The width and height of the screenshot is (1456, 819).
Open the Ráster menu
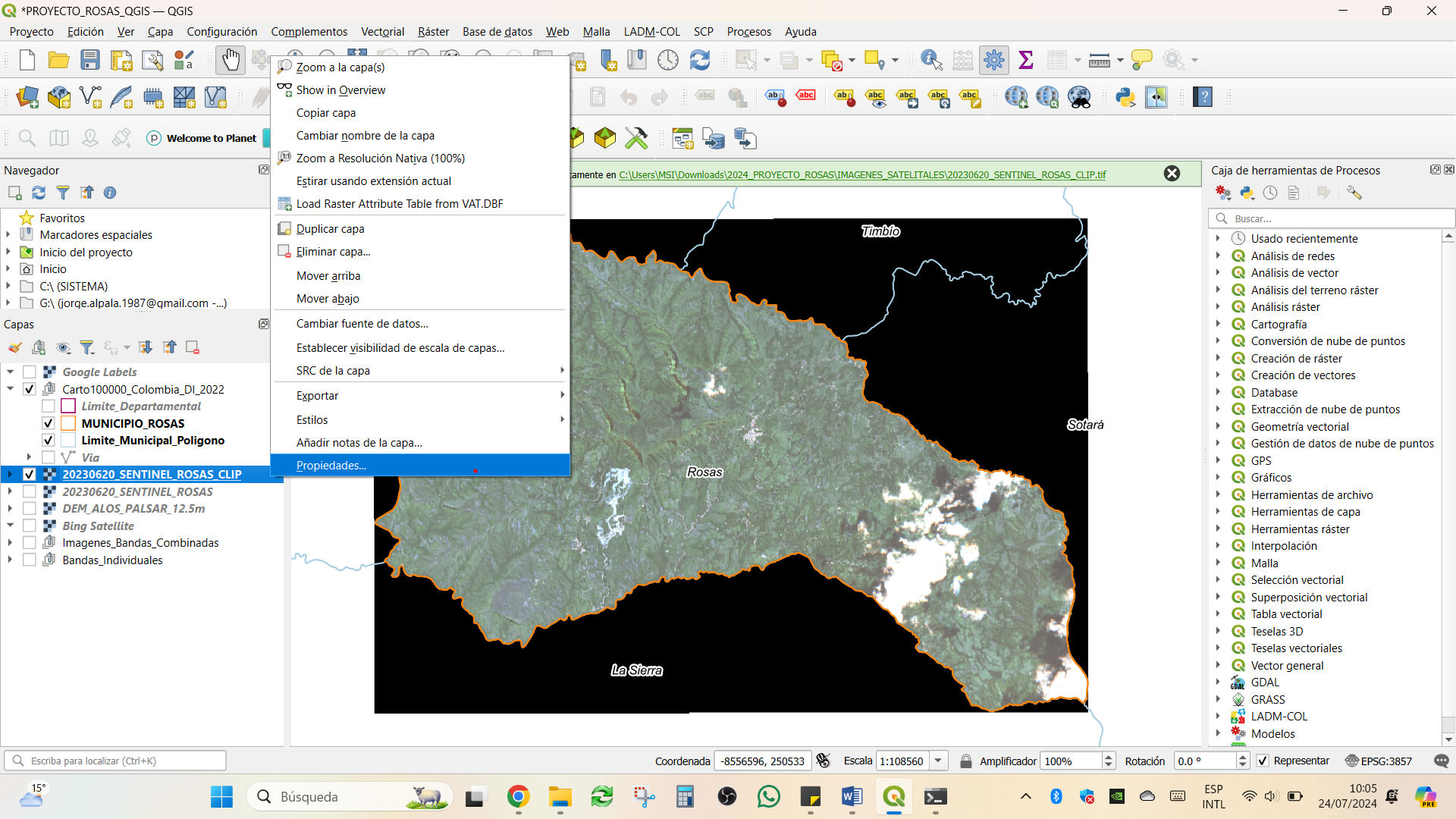(x=433, y=32)
